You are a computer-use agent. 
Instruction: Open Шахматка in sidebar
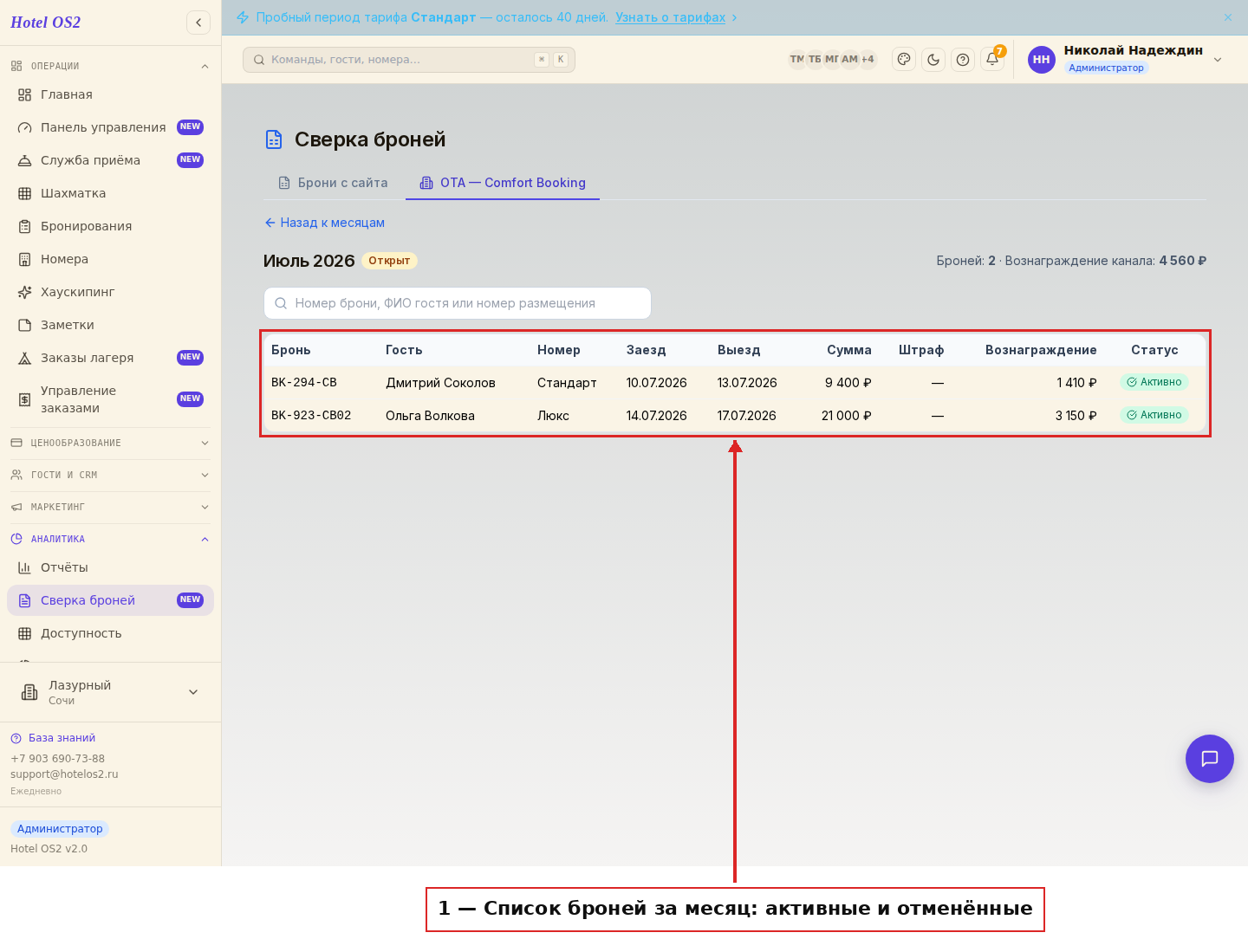[x=110, y=193]
